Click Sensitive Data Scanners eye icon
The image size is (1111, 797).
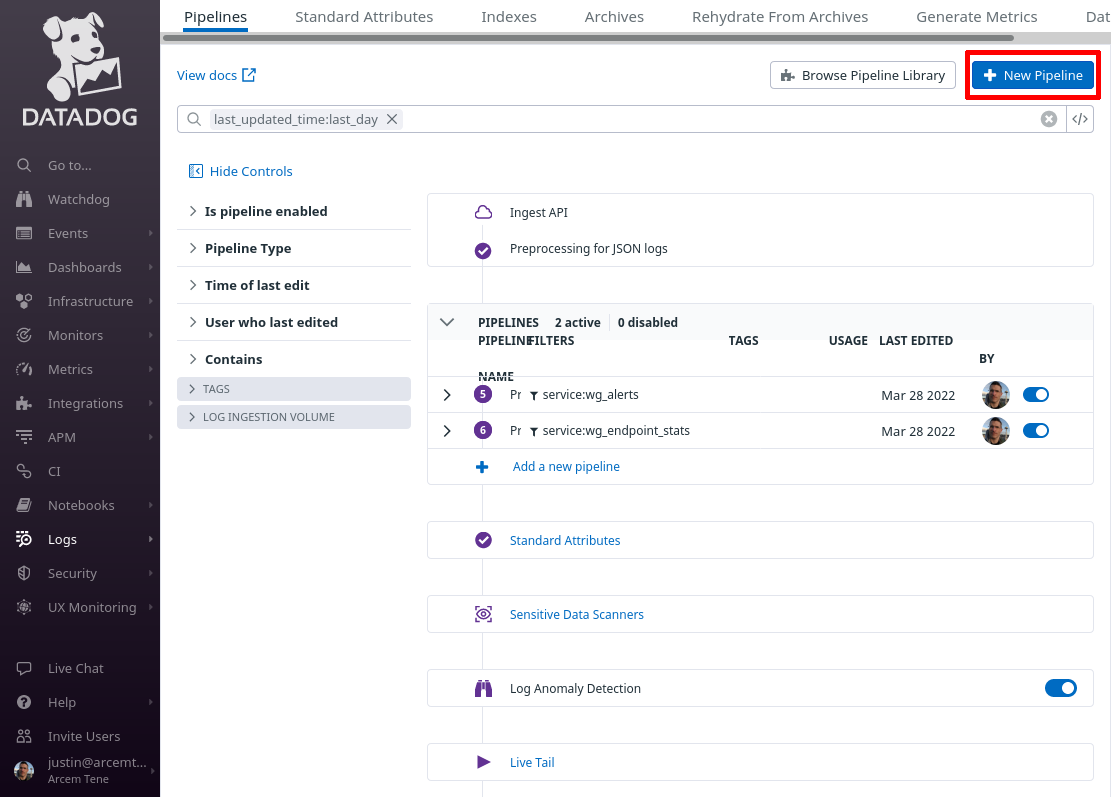coord(483,614)
